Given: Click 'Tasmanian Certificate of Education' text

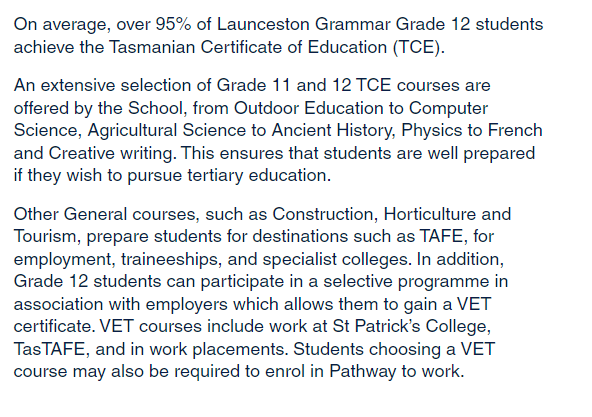Looking at the screenshot, I should click(248, 47).
